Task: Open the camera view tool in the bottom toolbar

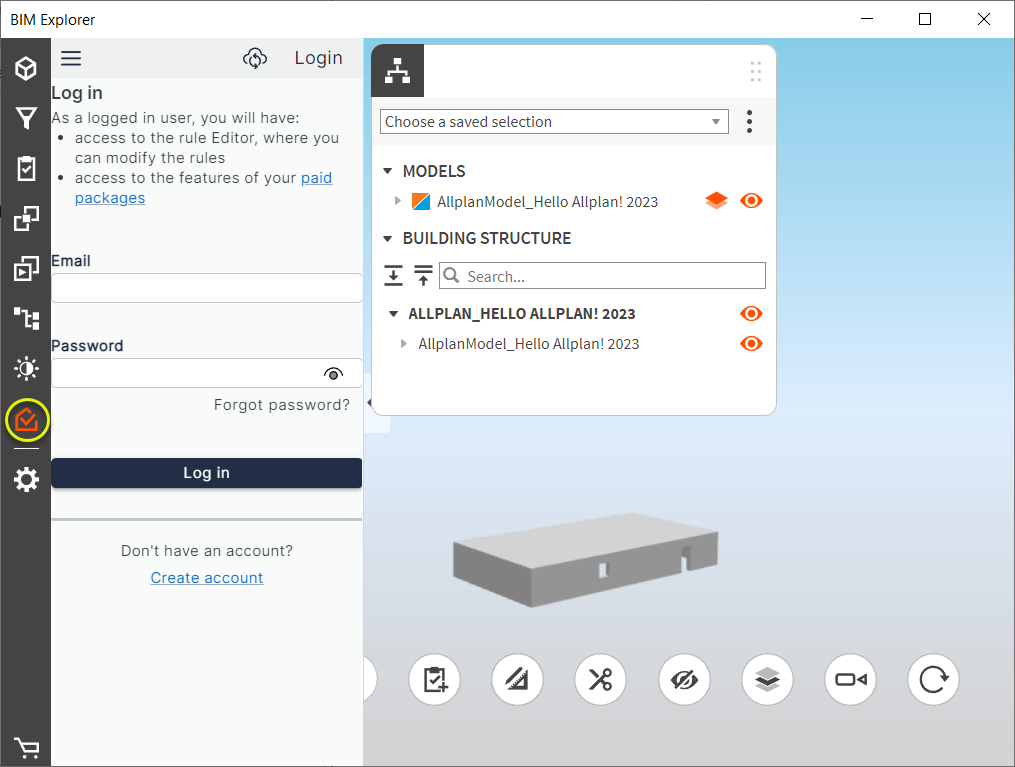Action: 851,679
